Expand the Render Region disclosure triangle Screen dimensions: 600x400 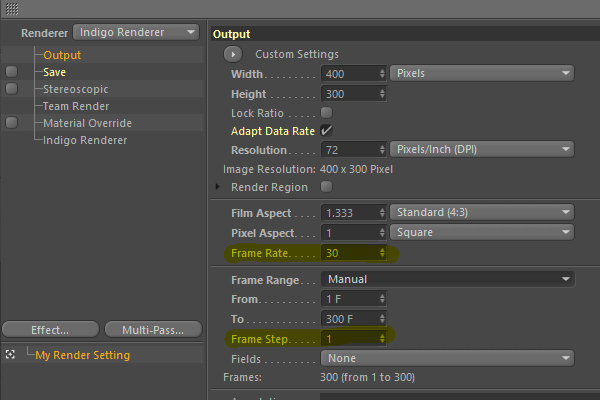[219, 187]
